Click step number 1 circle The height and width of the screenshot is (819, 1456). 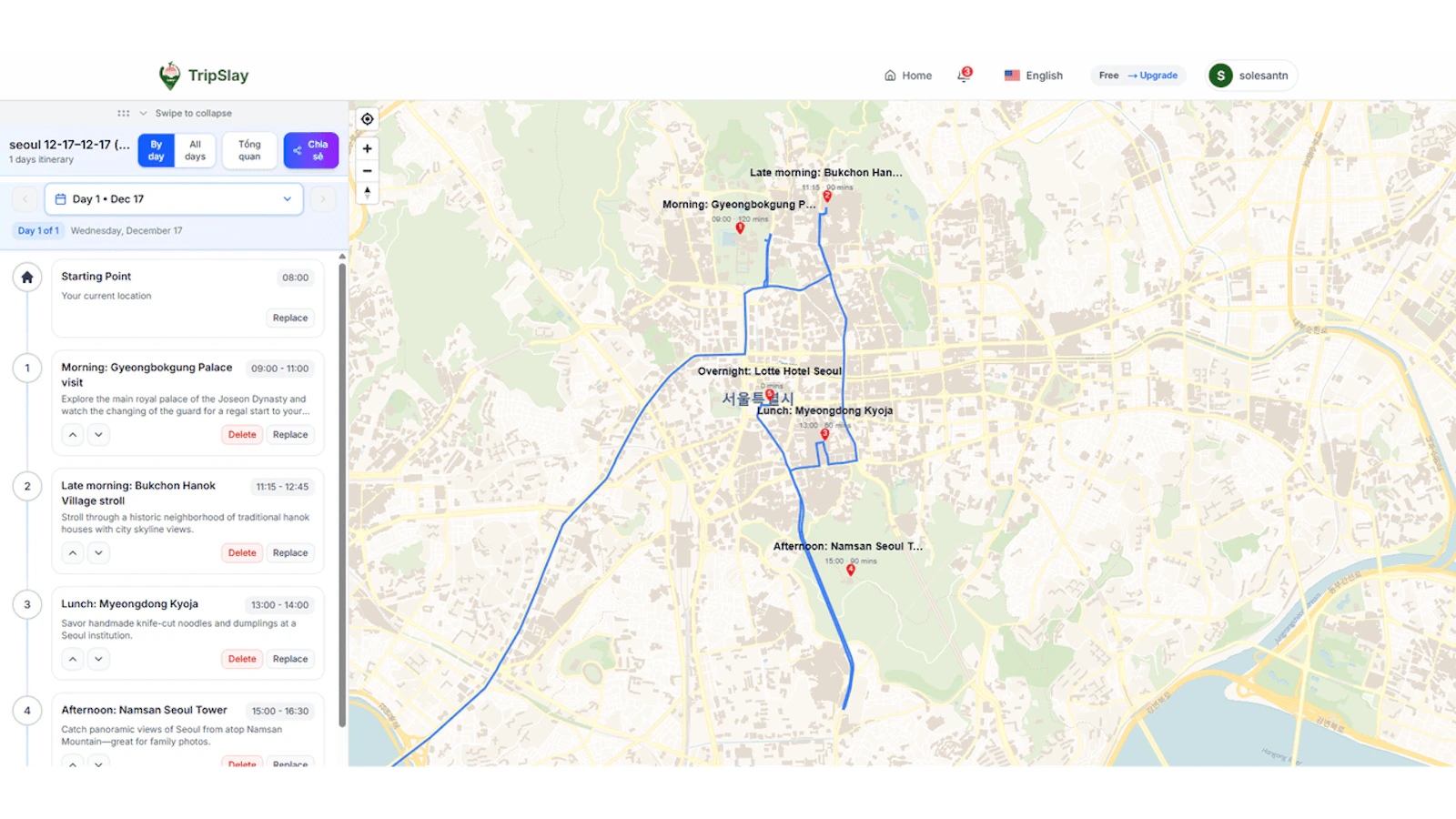coord(27,369)
